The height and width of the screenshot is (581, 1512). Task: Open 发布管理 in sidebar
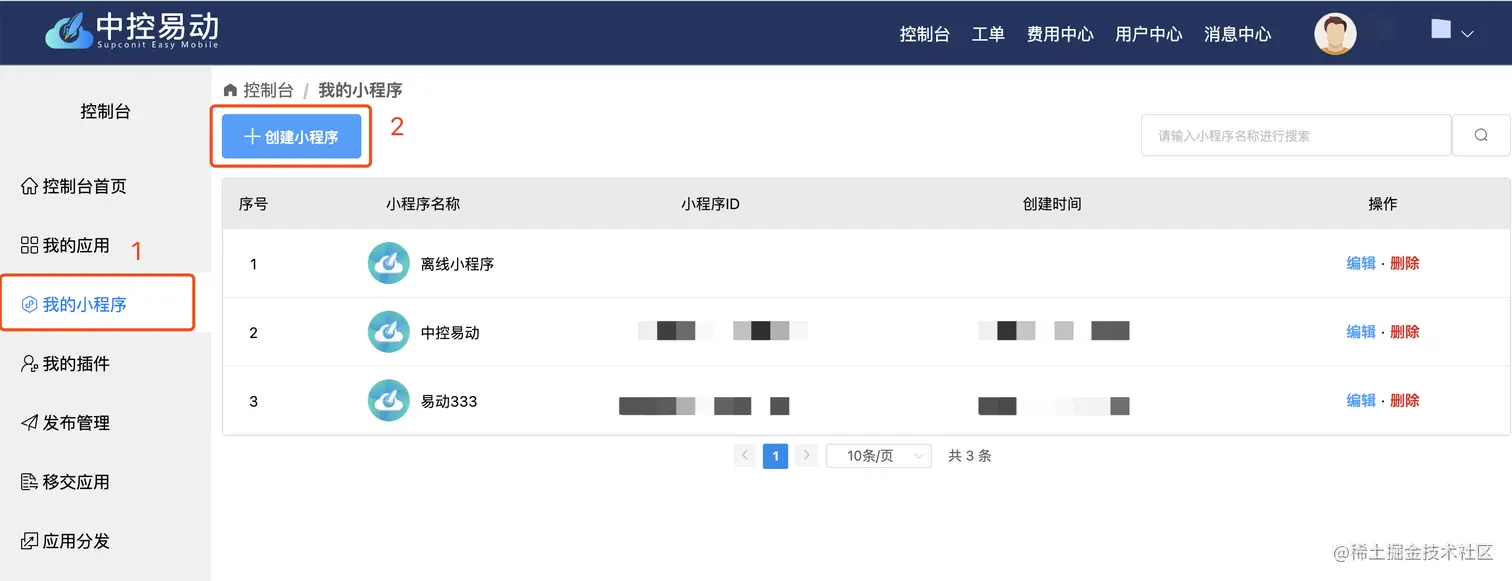(x=65, y=423)
